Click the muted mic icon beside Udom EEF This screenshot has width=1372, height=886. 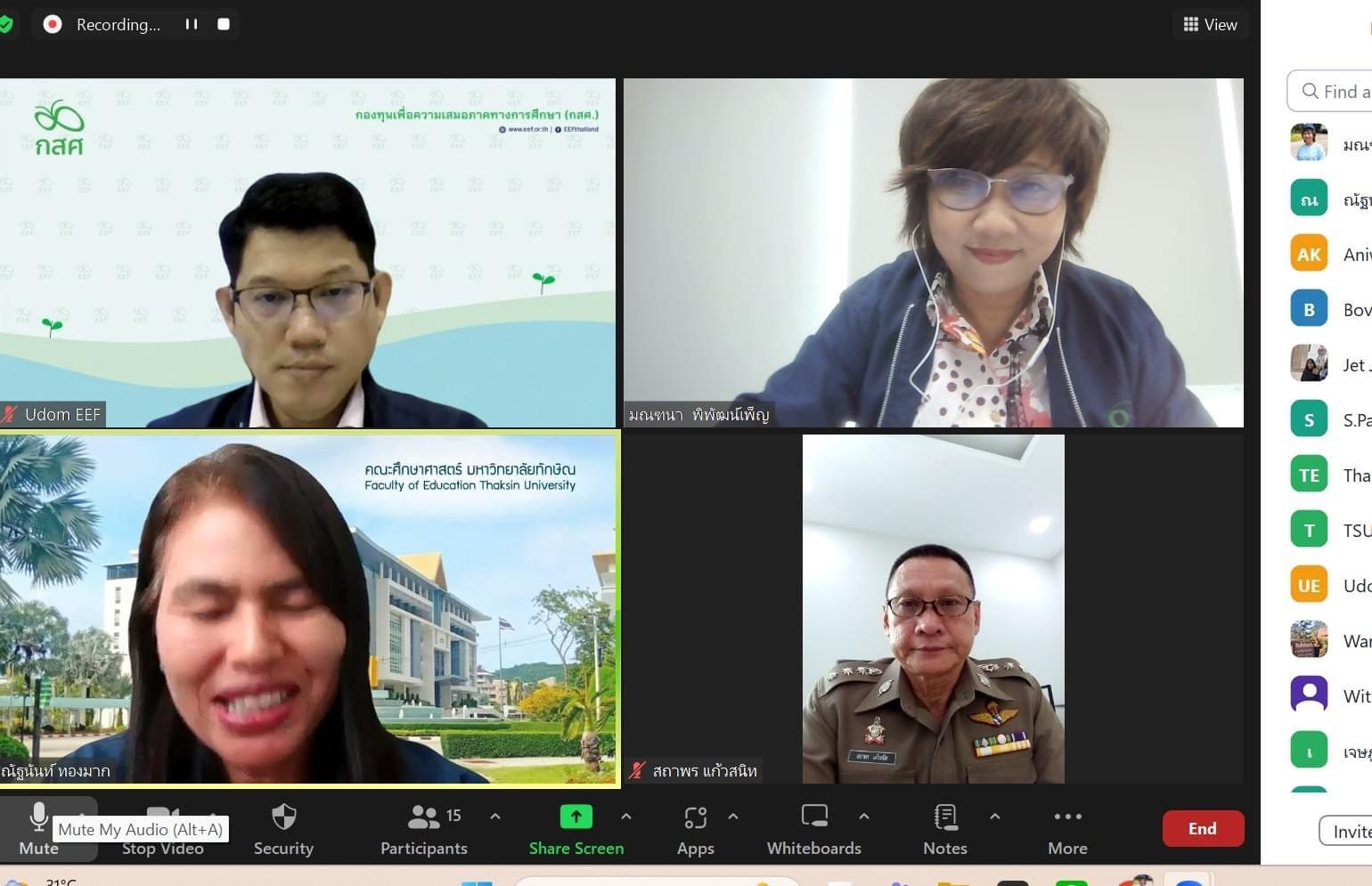tap(11, 414)
